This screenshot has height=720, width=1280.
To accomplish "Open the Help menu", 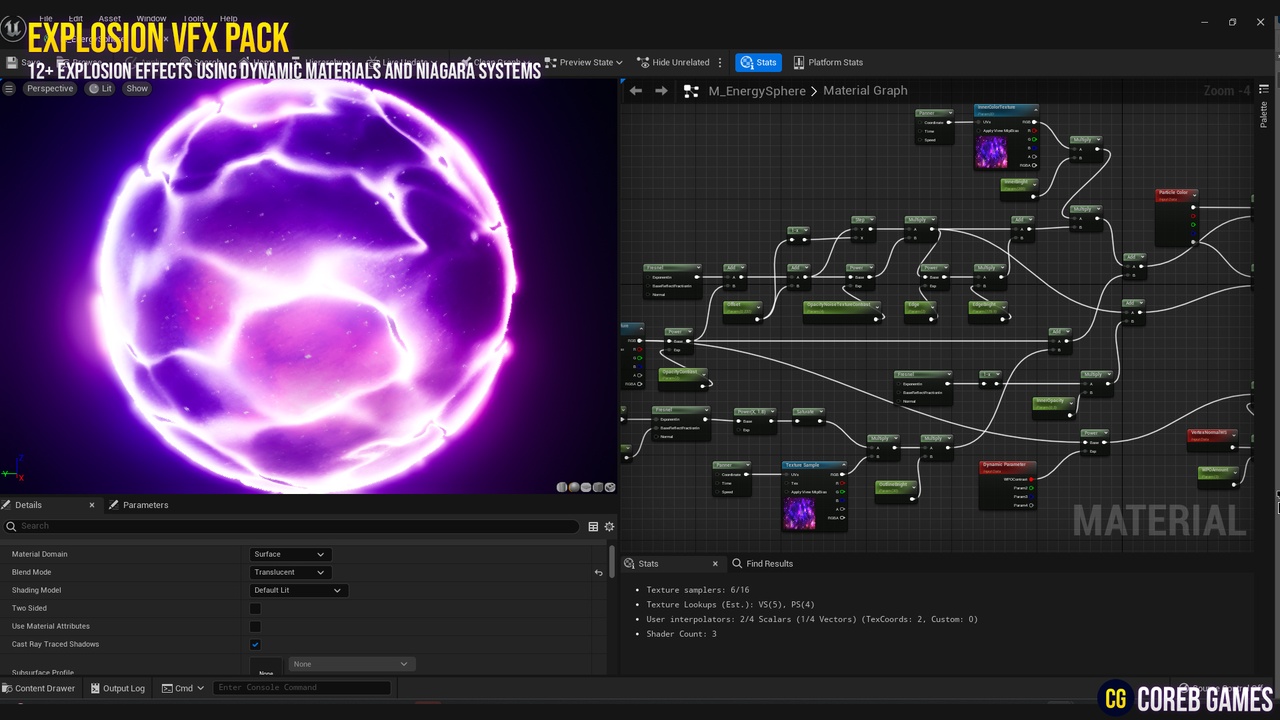I will (228, 18).
